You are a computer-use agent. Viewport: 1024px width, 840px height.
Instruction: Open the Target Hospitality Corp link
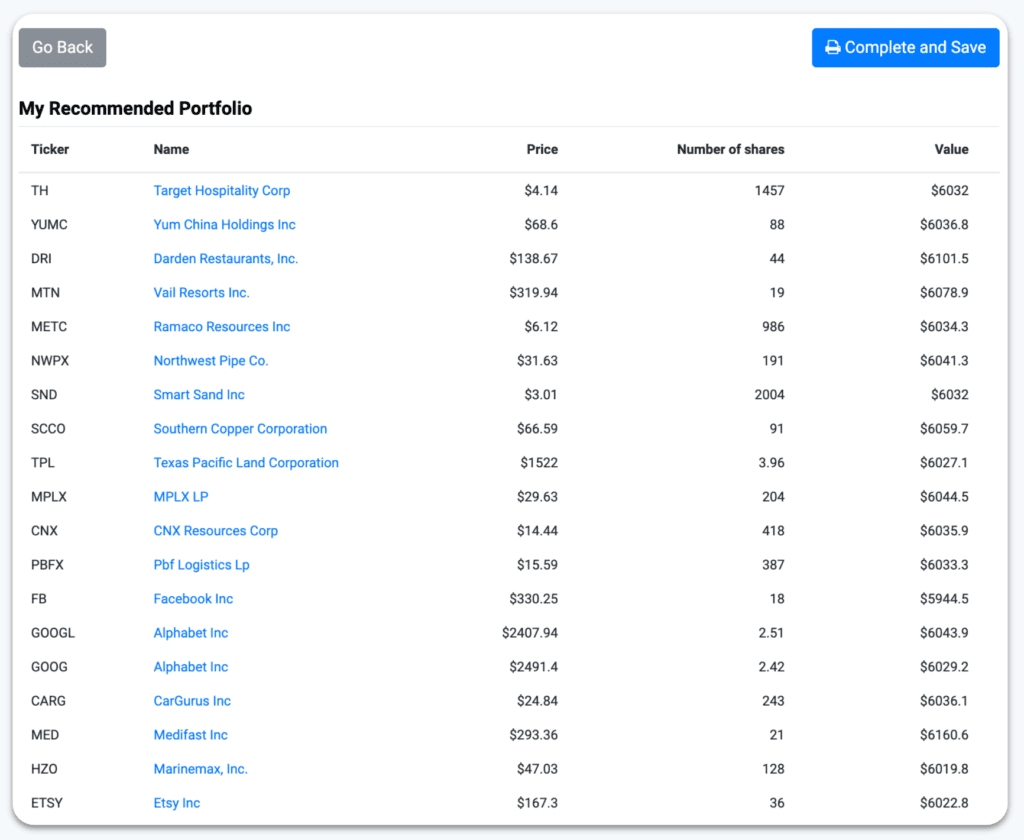221,191
